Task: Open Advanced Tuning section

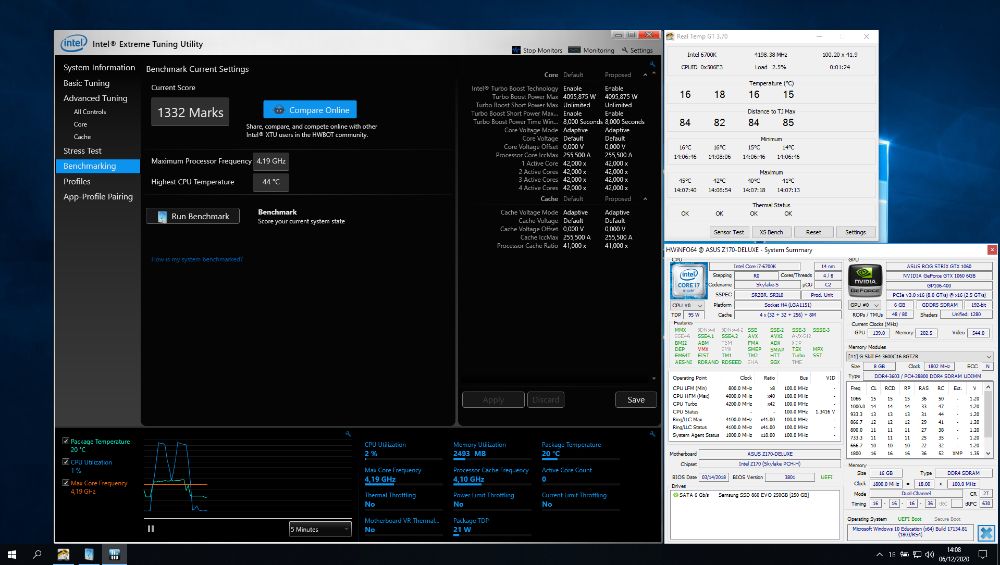Action: click(x=95, y=98)
